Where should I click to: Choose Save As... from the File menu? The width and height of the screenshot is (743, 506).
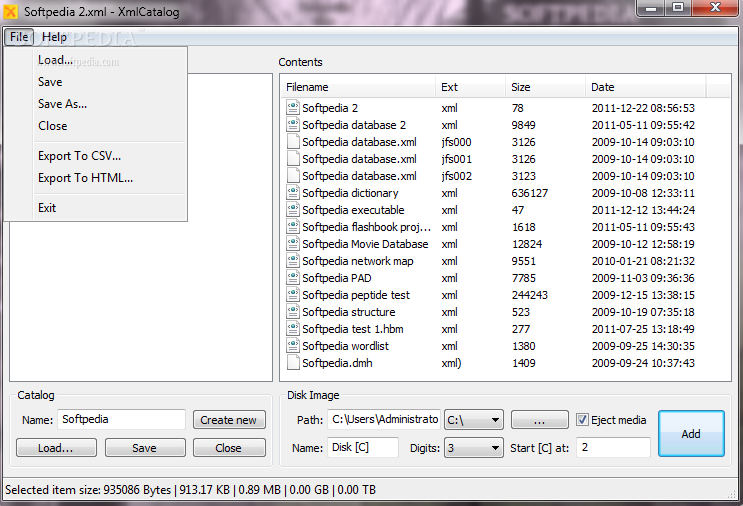(62, 104)
